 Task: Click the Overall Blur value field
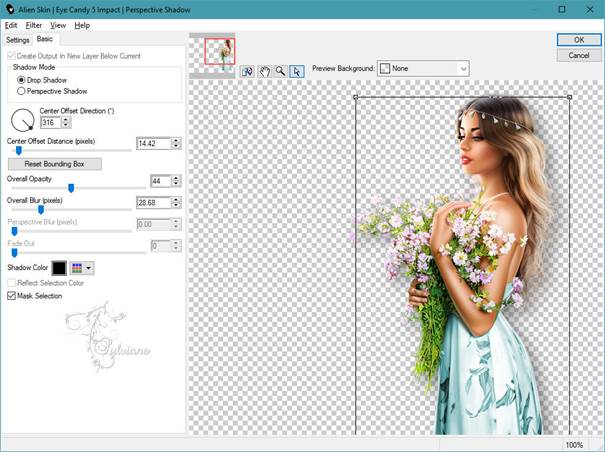pyautogui.click(x=154, y=203)
